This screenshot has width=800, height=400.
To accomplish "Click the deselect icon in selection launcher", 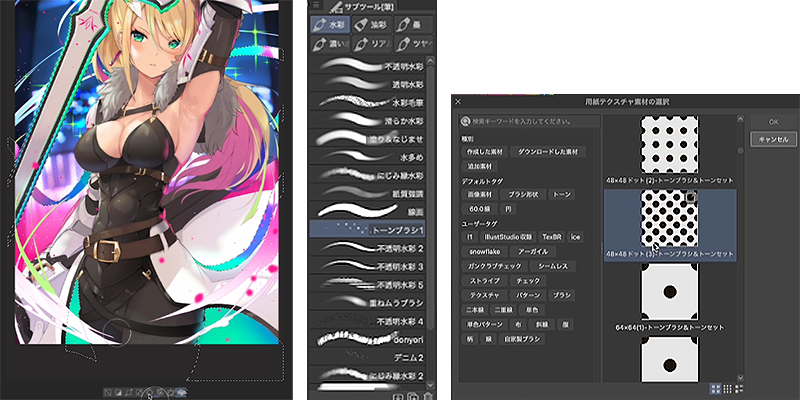I will [108, 392].
